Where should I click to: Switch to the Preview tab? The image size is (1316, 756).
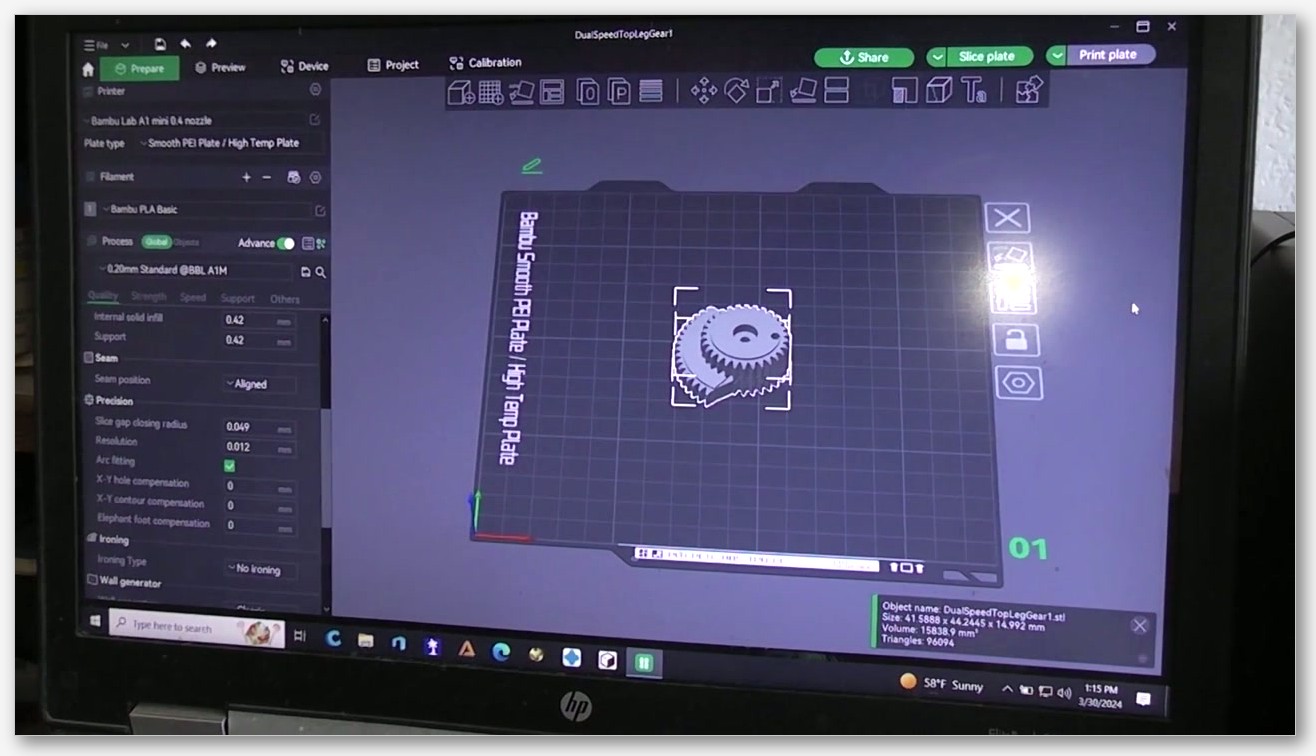pos(220,67)
